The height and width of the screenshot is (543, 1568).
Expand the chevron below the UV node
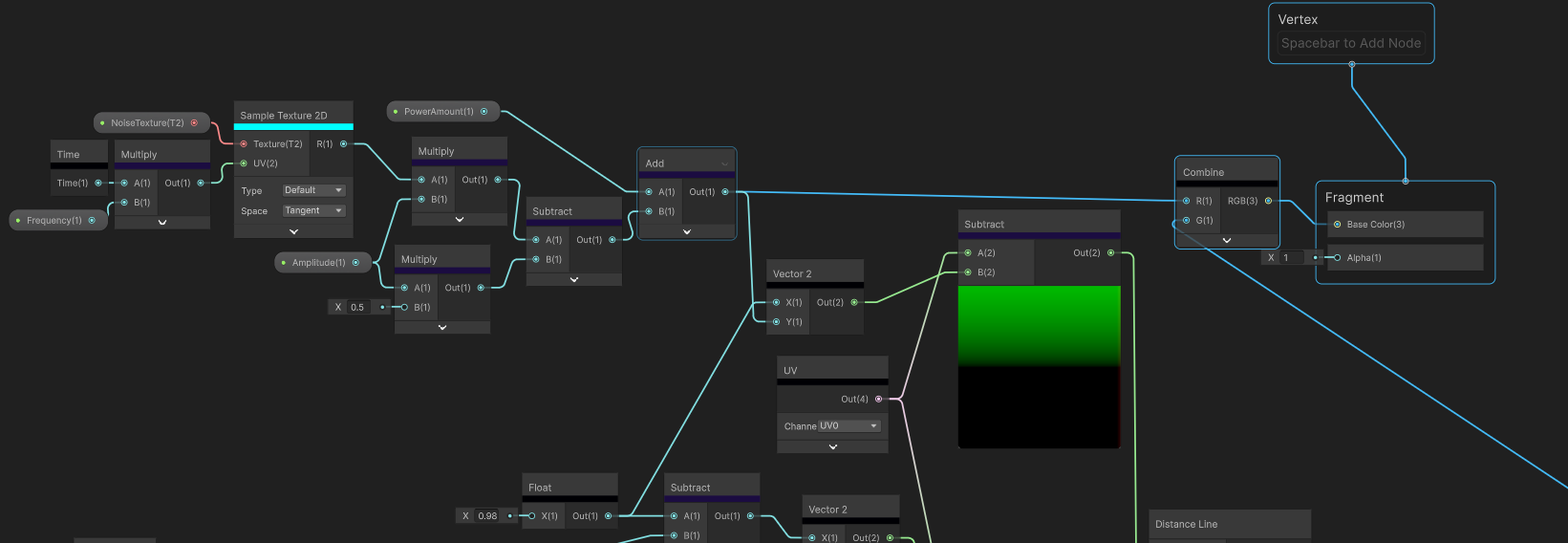click(832, 446)
